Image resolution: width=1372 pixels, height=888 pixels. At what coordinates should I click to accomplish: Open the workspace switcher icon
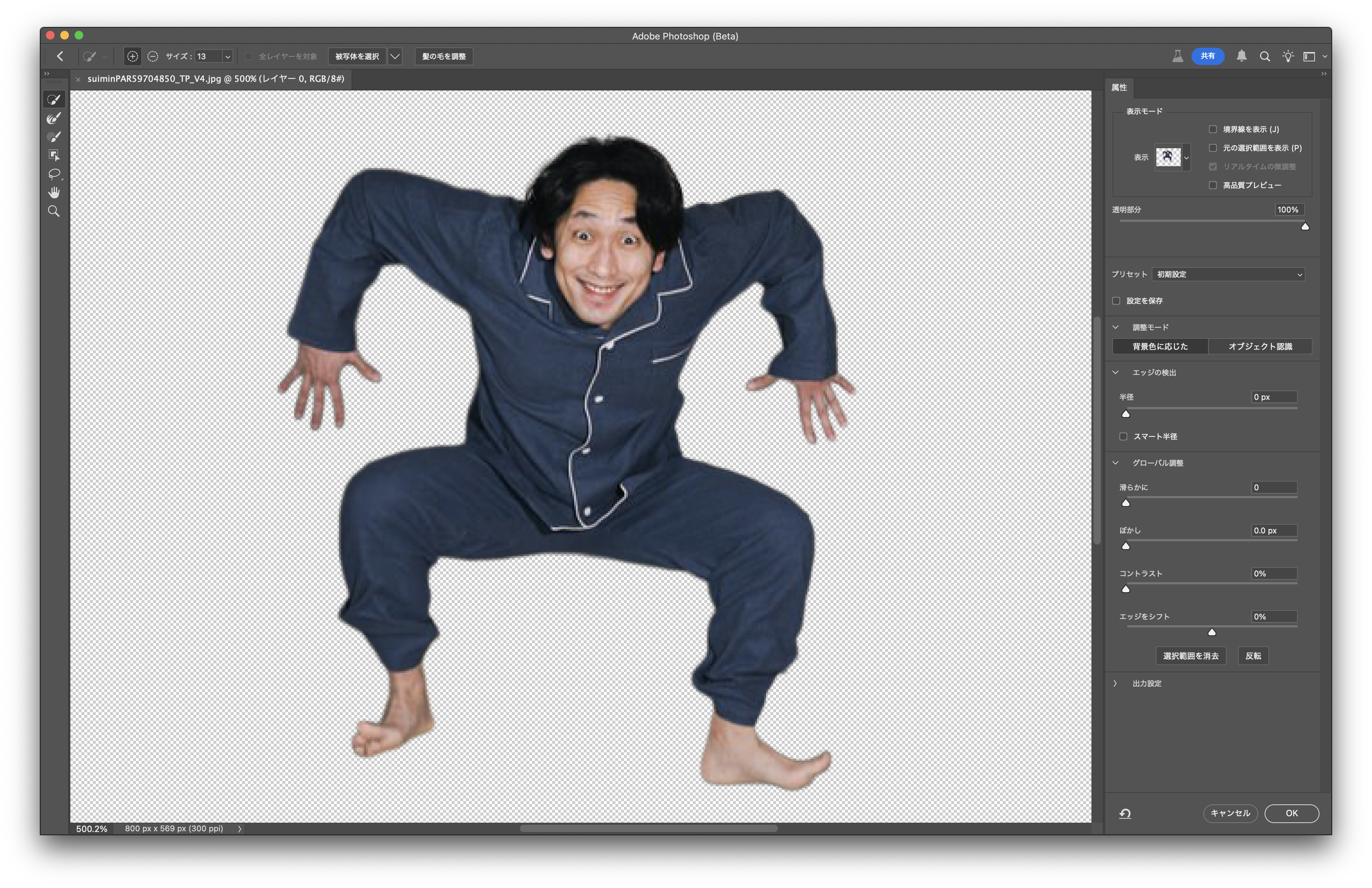pyautogui.click(x=1308, y=56)
